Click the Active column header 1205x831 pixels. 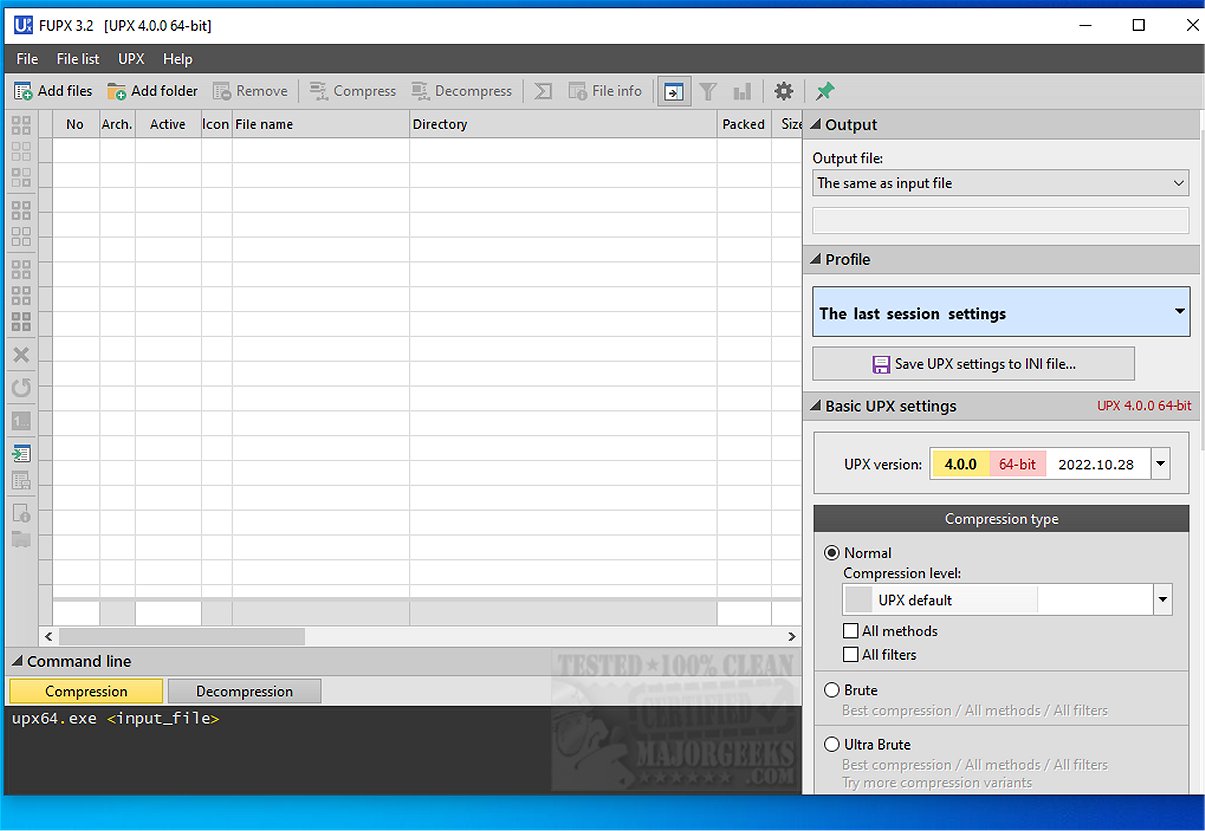168,124
